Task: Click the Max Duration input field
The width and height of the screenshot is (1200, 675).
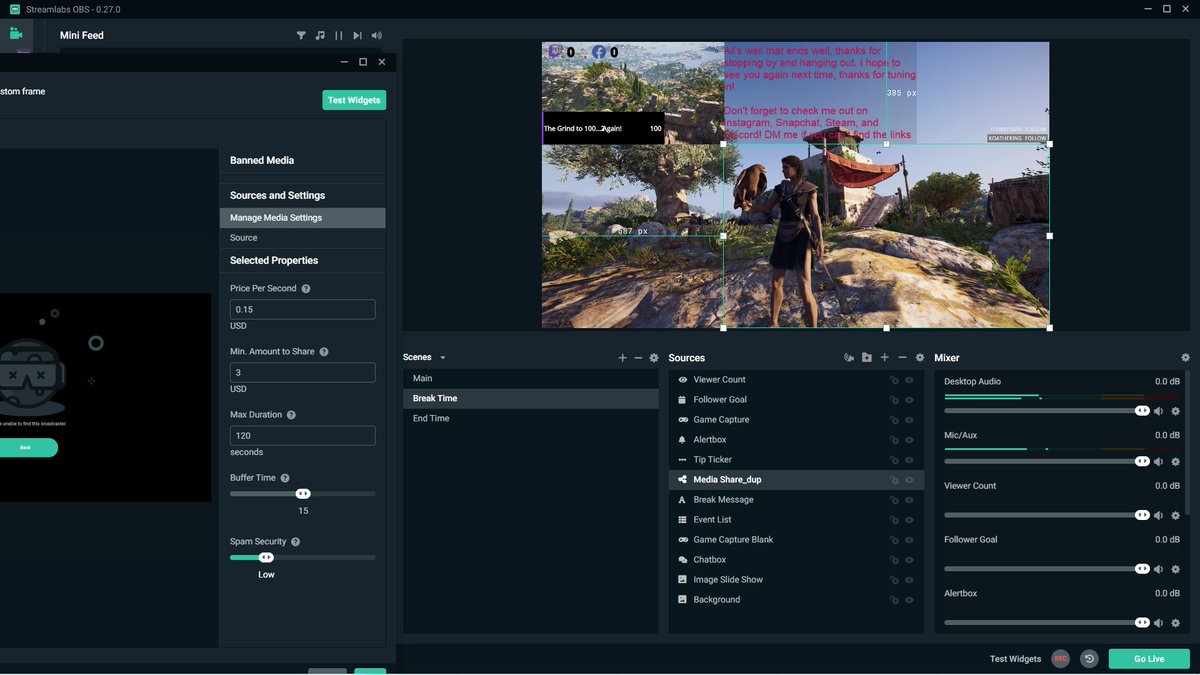Action: (303, 436)
